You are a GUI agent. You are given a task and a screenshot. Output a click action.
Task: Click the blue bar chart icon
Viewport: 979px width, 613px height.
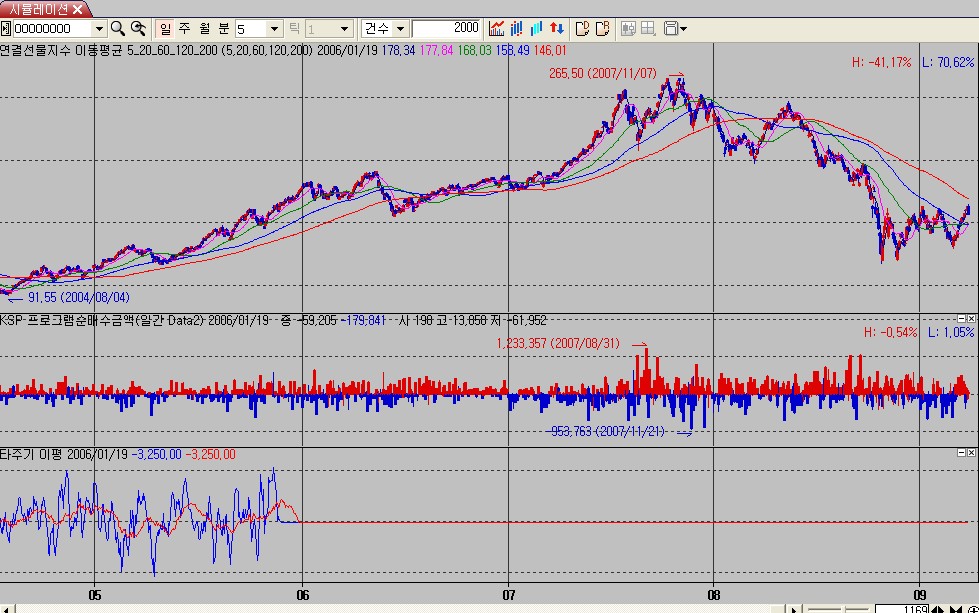pyautogui.click(x=516, y=29)
